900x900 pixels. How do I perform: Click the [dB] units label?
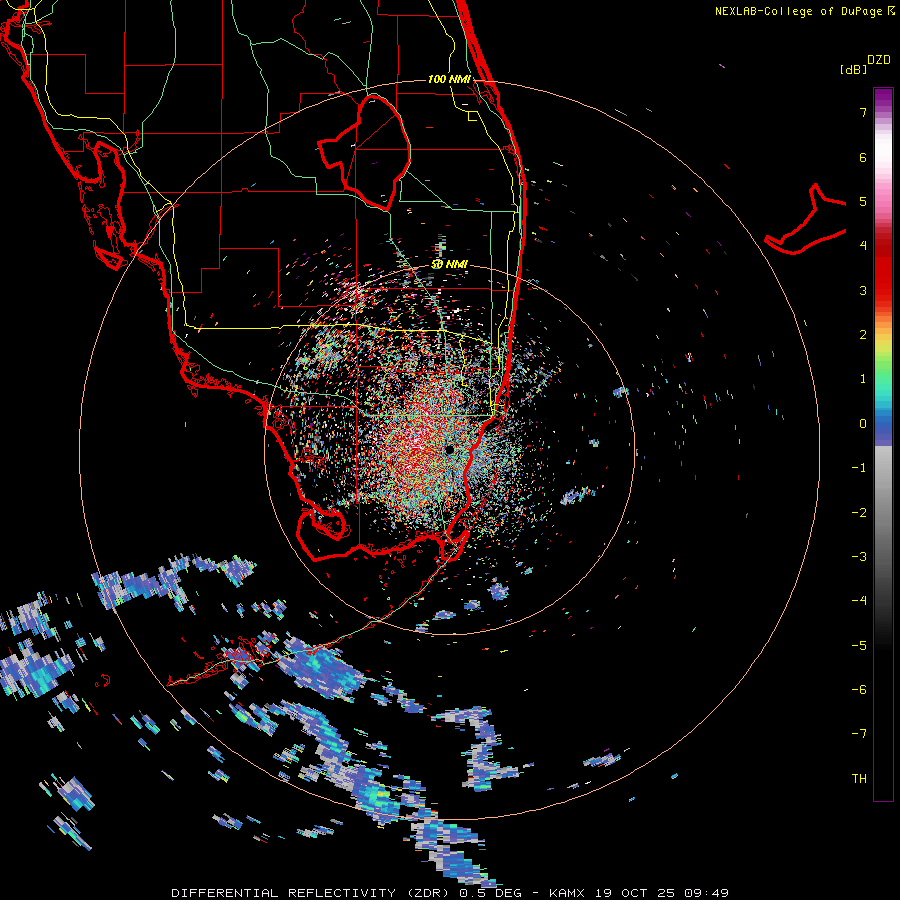(853, 69)
